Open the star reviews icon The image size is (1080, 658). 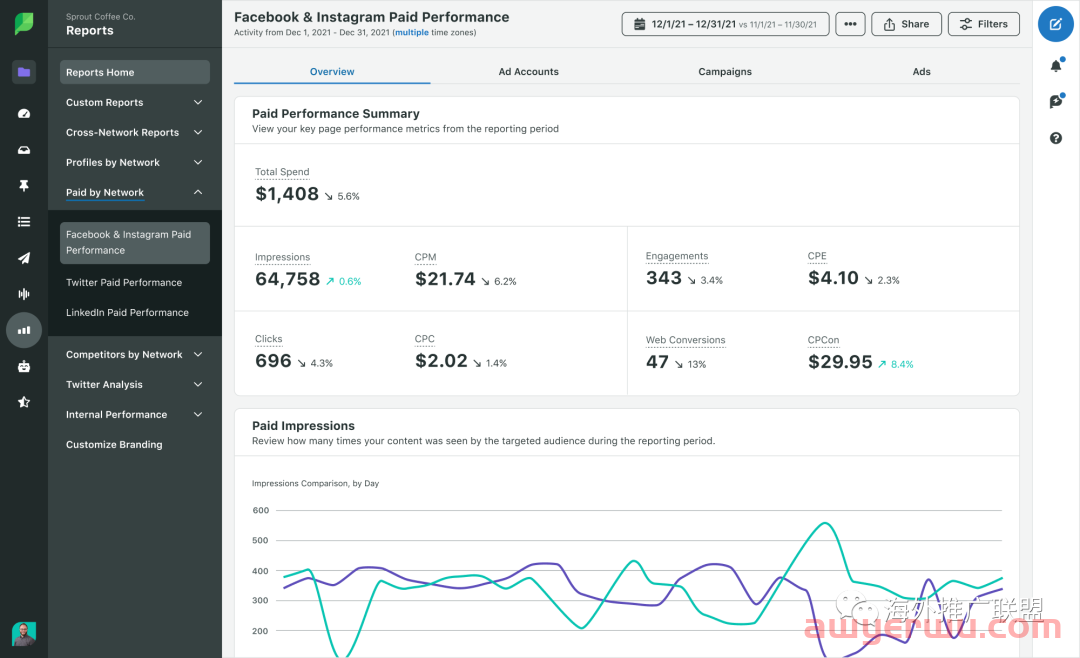pos(24,402)
